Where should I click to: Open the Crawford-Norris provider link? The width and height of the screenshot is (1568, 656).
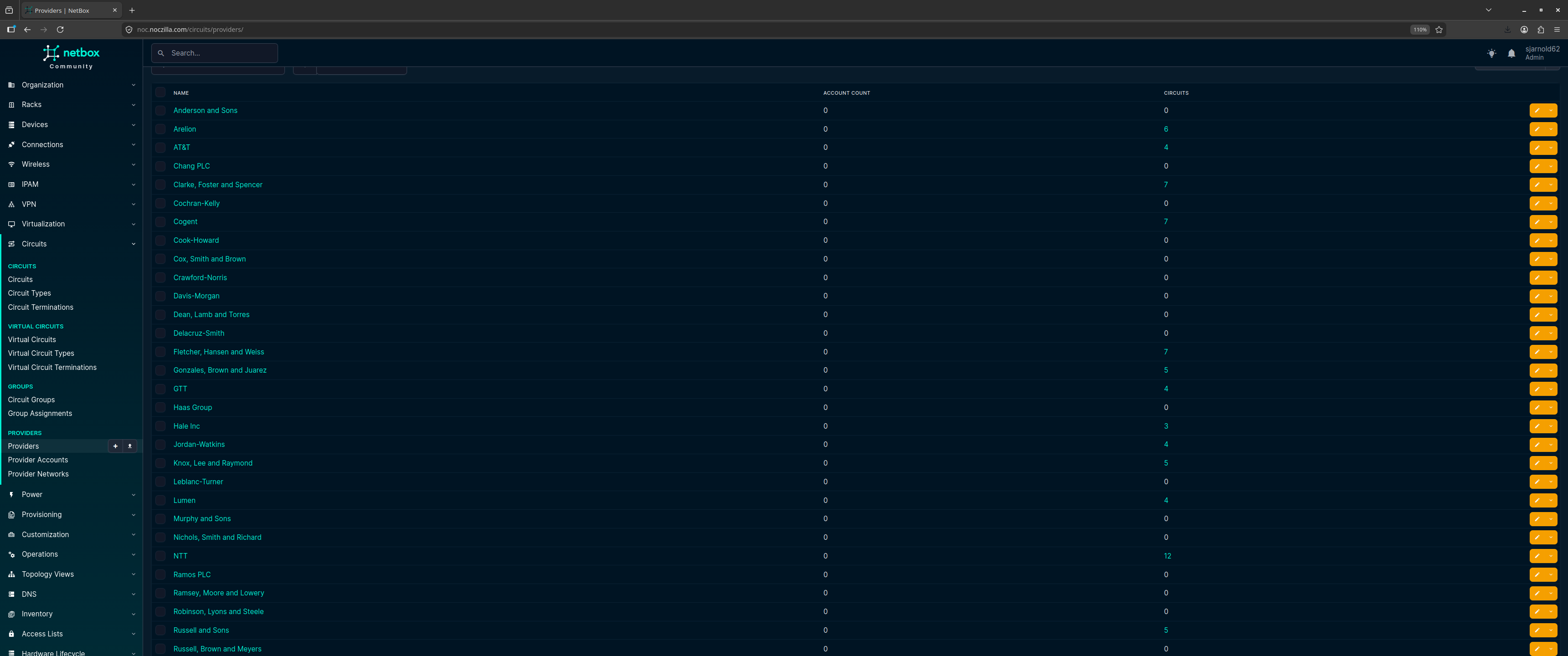click(x=200, y=277)
